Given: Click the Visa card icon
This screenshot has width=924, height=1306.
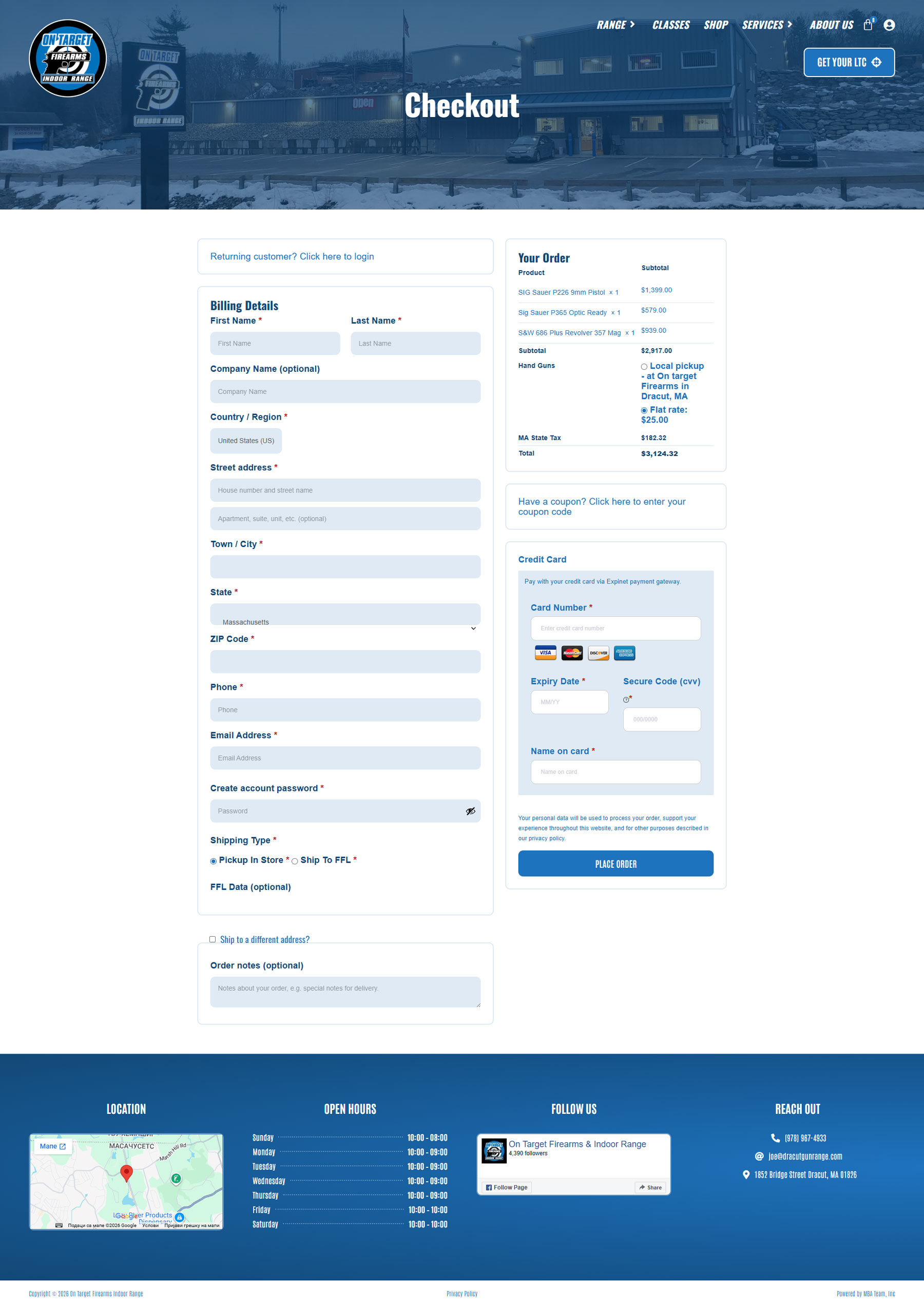Looking at the screenshot, I should (x=545, y=653).
